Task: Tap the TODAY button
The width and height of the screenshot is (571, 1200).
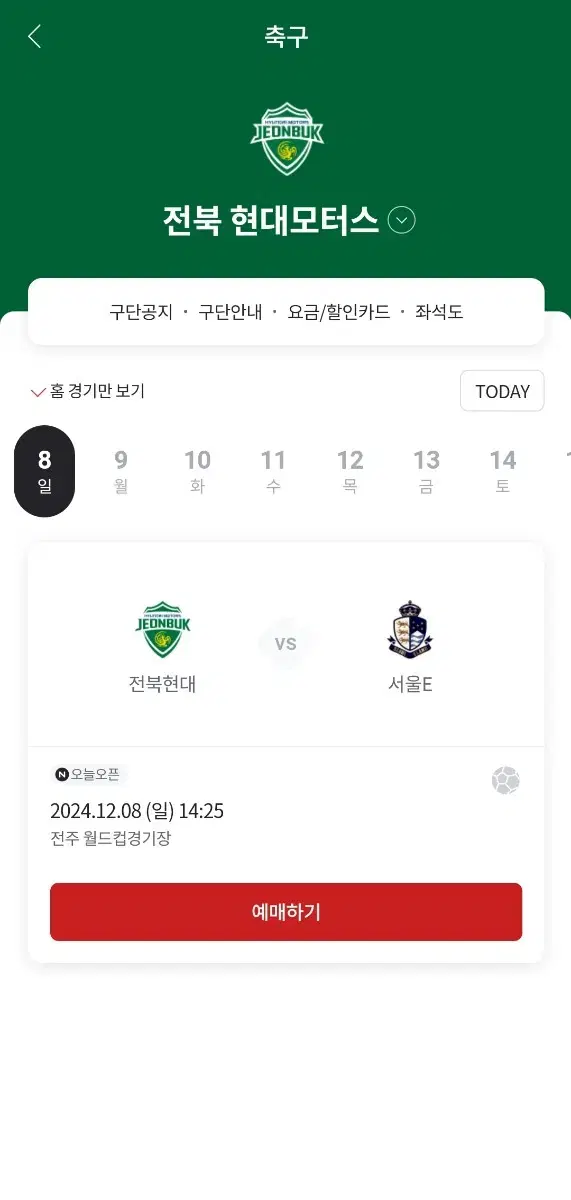Action: click(x=502, y=391)
